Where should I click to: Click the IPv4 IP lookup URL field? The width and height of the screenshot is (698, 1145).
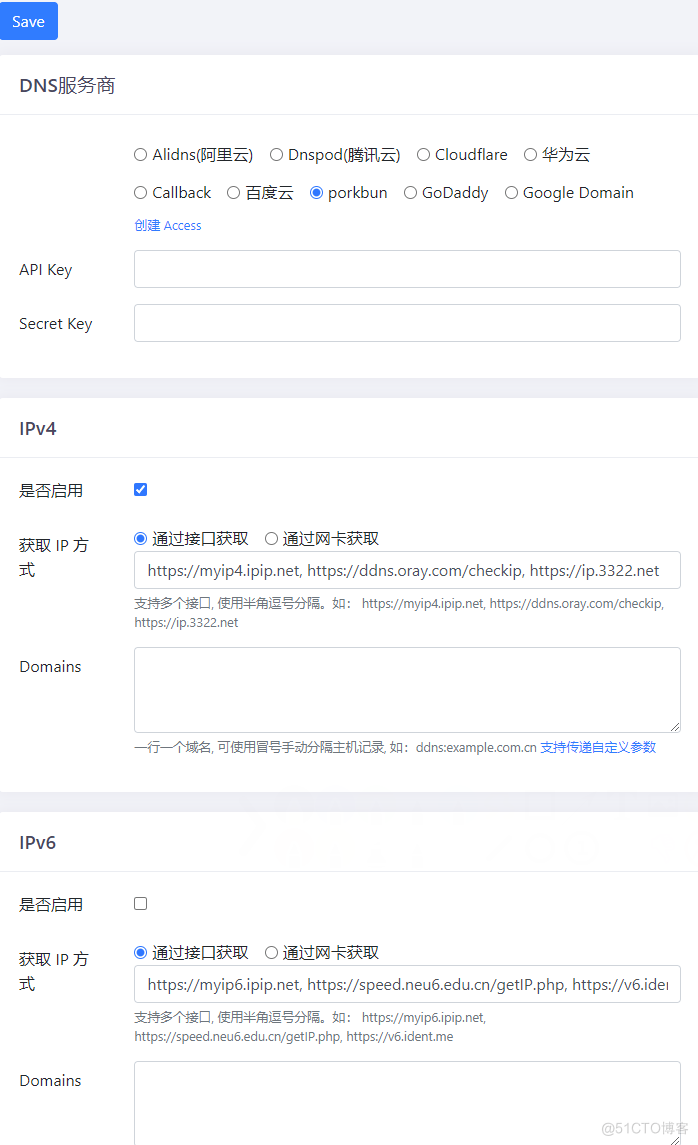click(x=407, y=570)
